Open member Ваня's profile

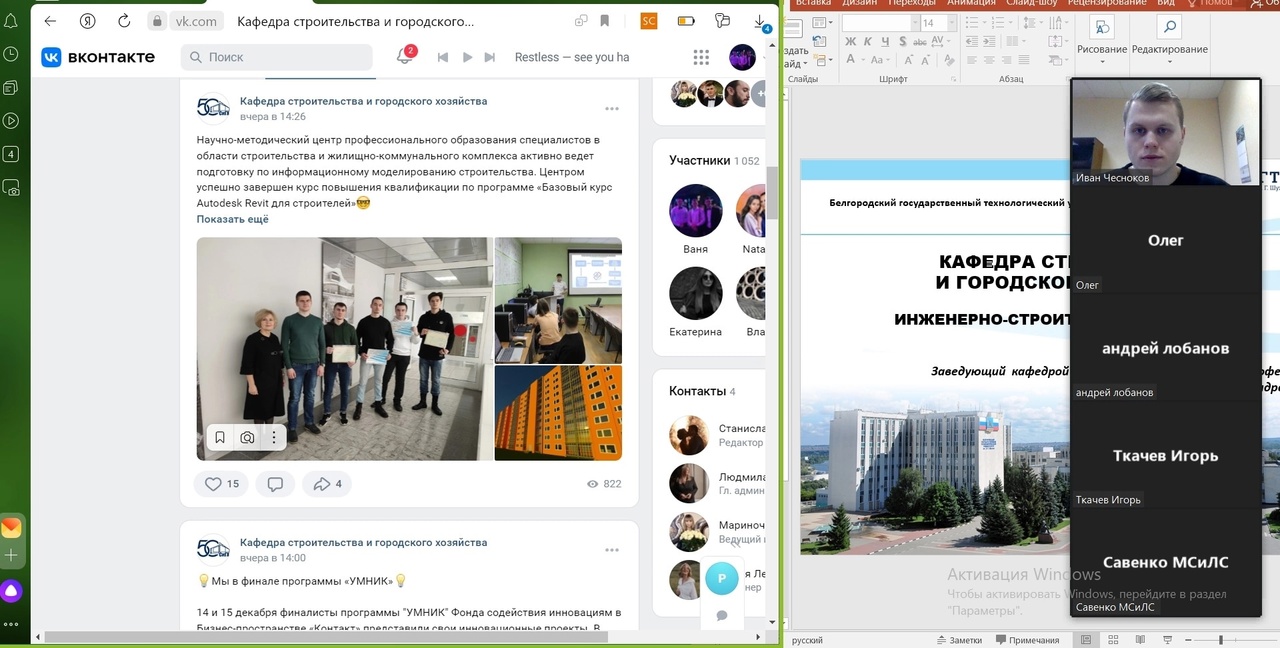point(695,210)
